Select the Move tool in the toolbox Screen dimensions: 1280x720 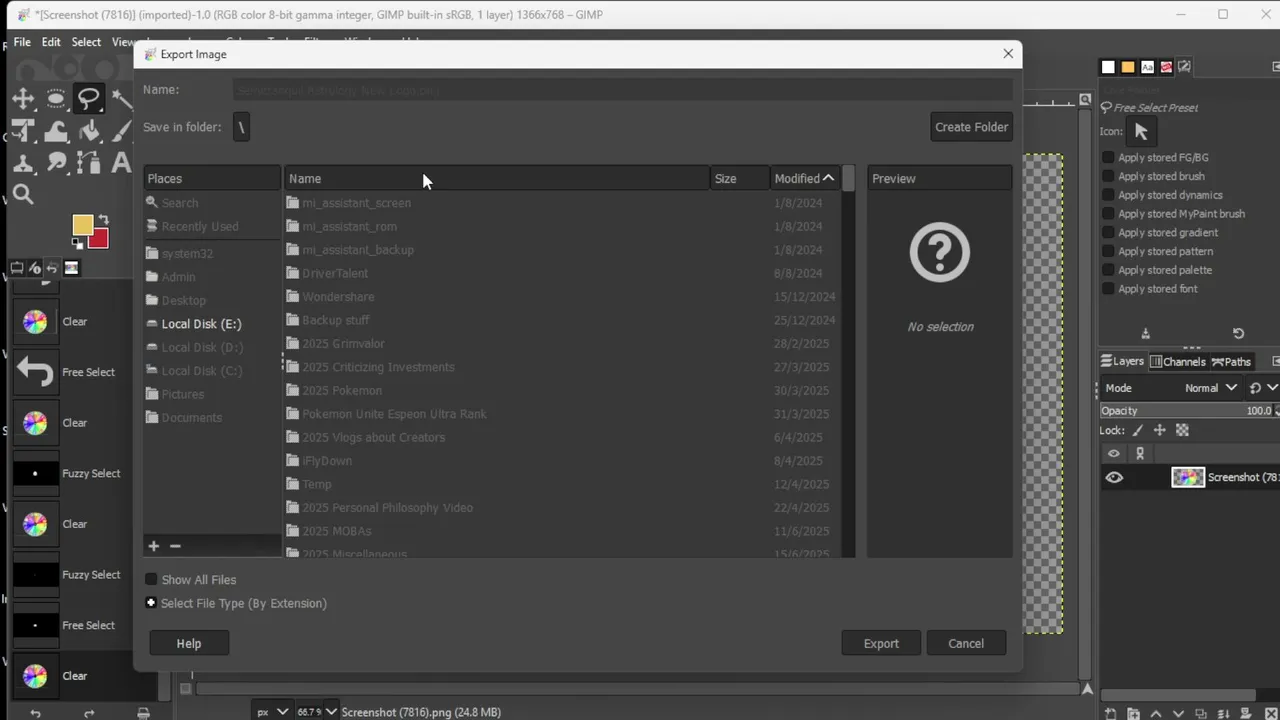tap(23, 98)
